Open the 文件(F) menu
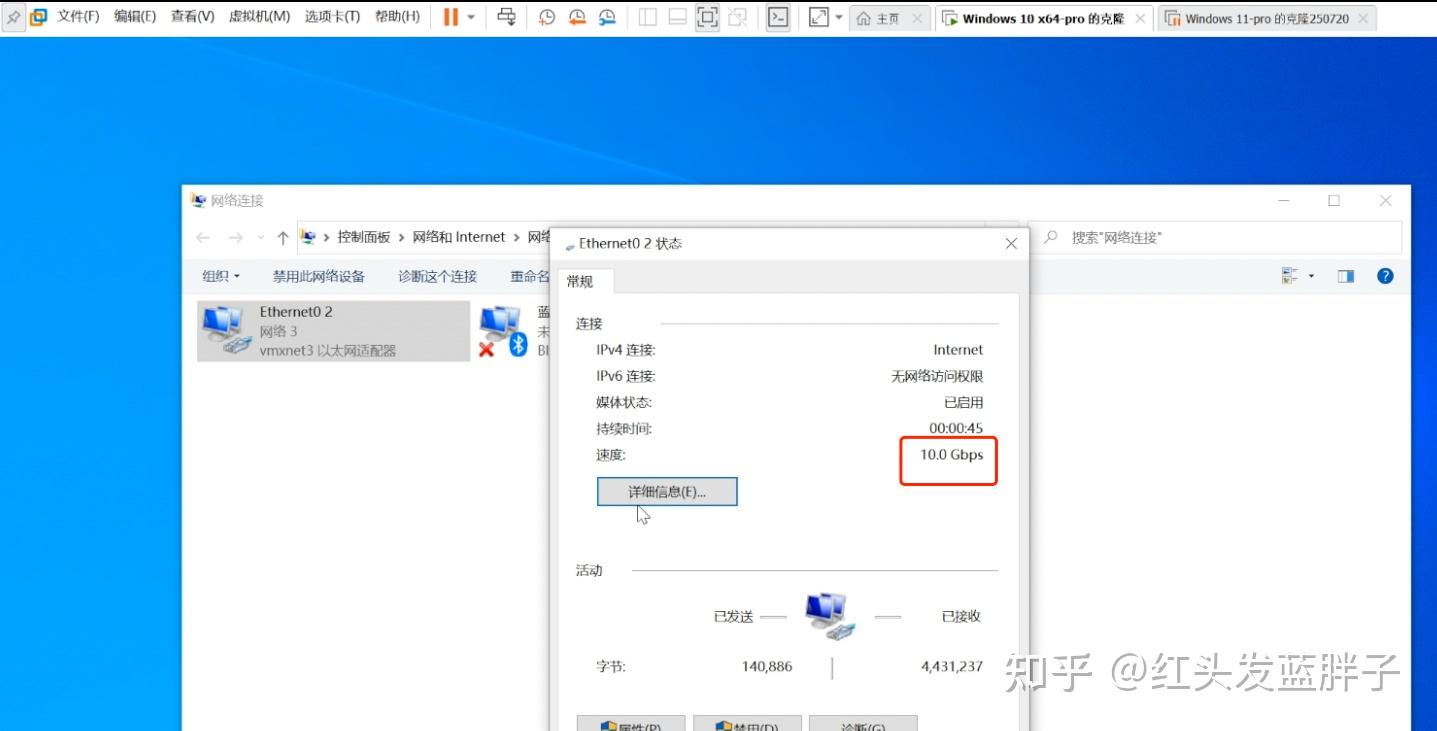This screenshot has width=1437, height=731. pyautogui.click(x=78, y=17)
